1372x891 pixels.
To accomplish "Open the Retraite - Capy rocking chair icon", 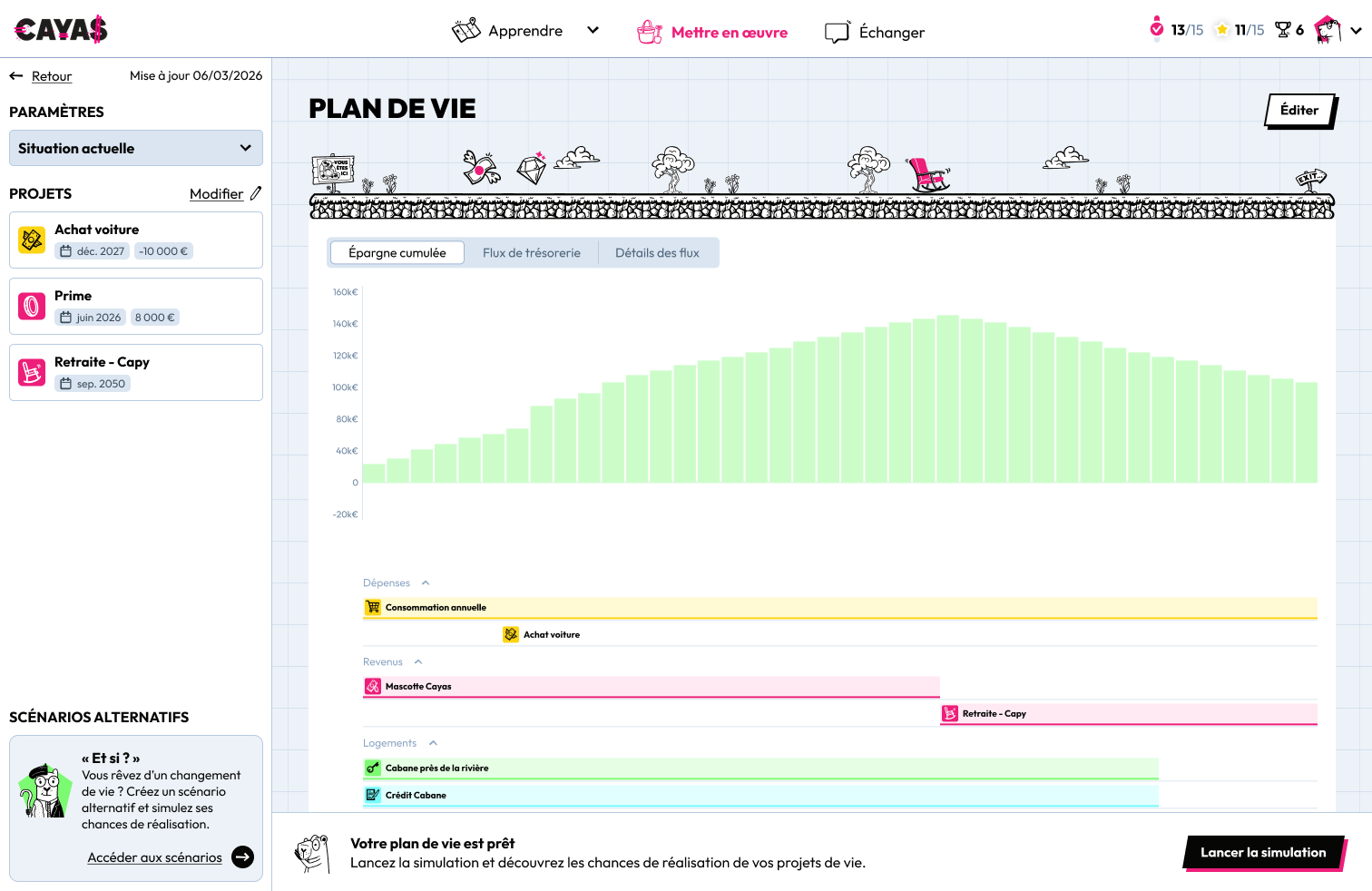I will [x=32, y=372].
